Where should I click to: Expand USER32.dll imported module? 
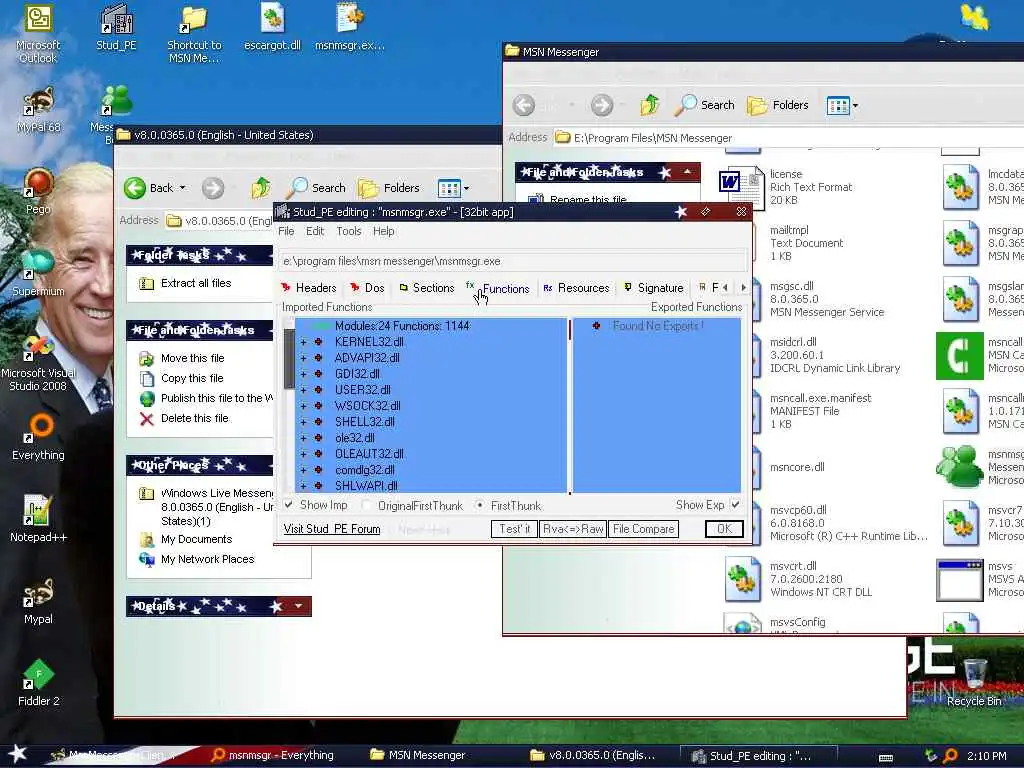(303, 390)
